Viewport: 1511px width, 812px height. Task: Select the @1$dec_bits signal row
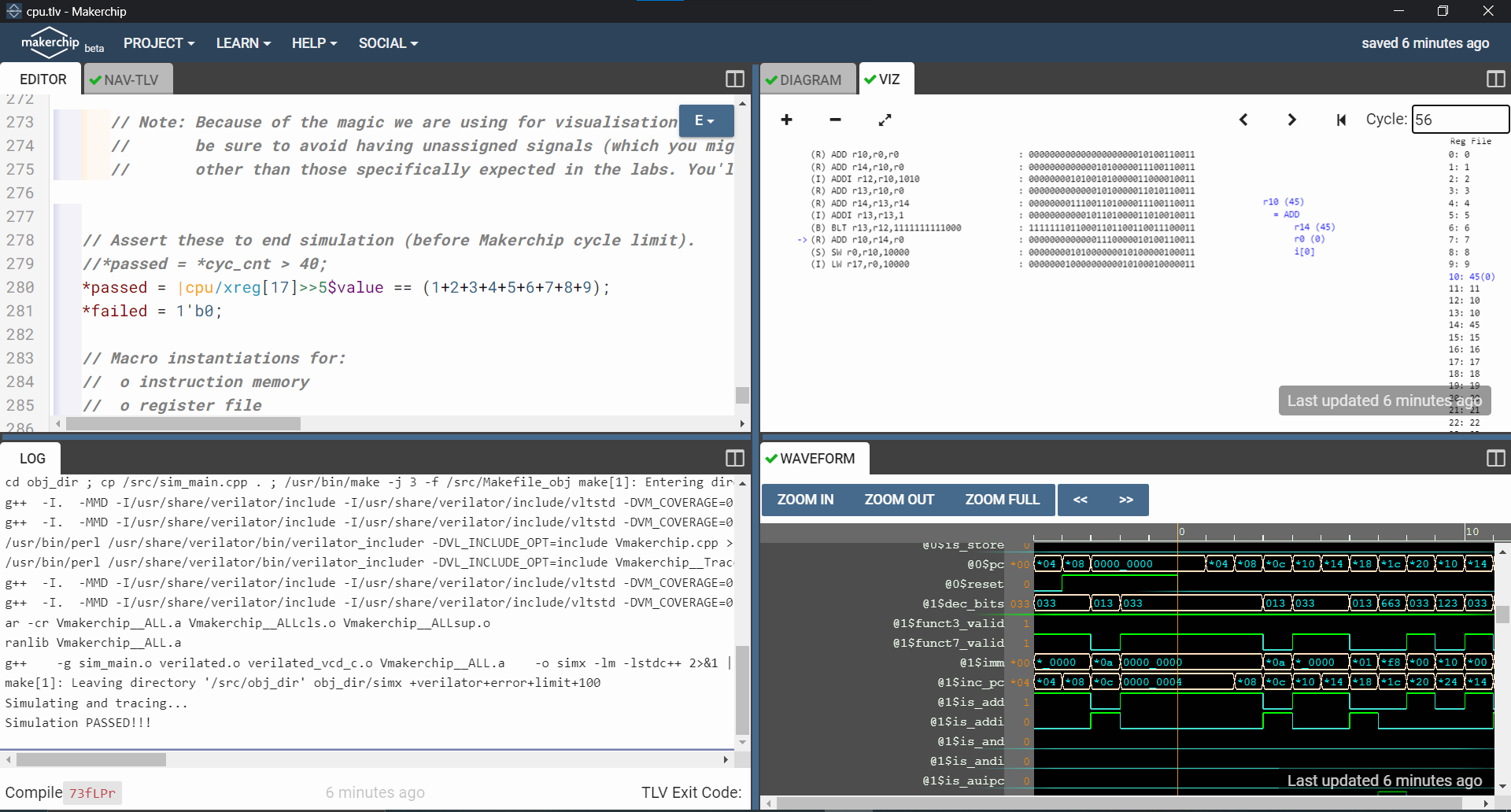[x=963, y=603]
